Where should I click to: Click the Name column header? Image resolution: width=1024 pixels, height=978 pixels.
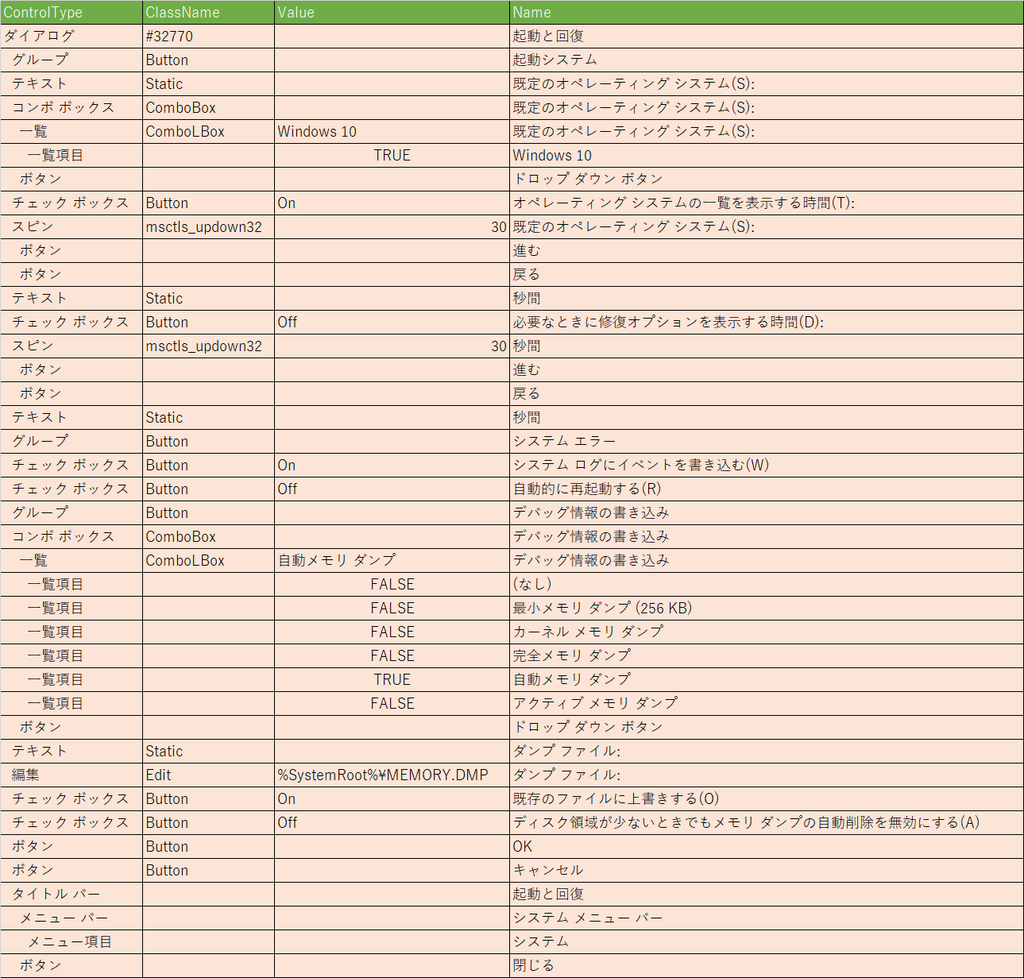(766, 12)
